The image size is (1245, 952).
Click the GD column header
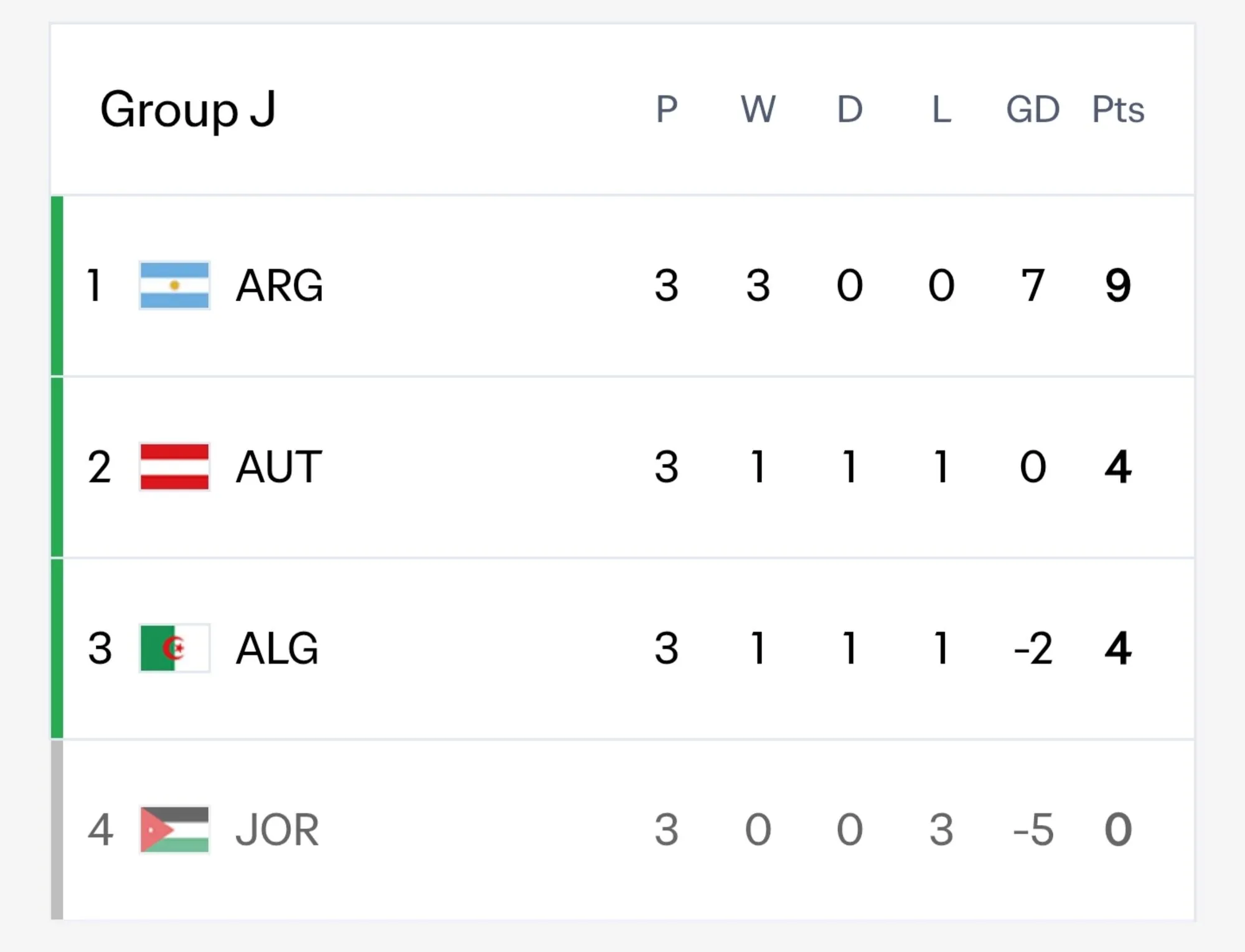coord(1033,110)
